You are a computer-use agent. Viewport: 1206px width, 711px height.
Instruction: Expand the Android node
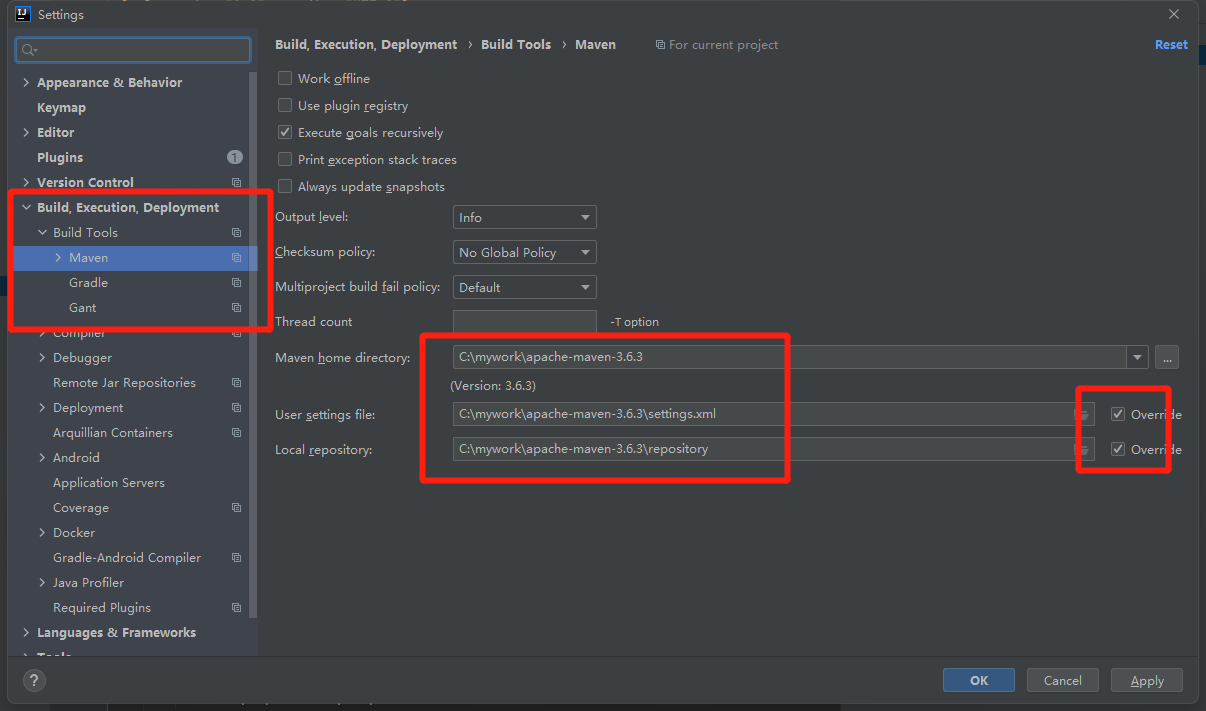42,457
